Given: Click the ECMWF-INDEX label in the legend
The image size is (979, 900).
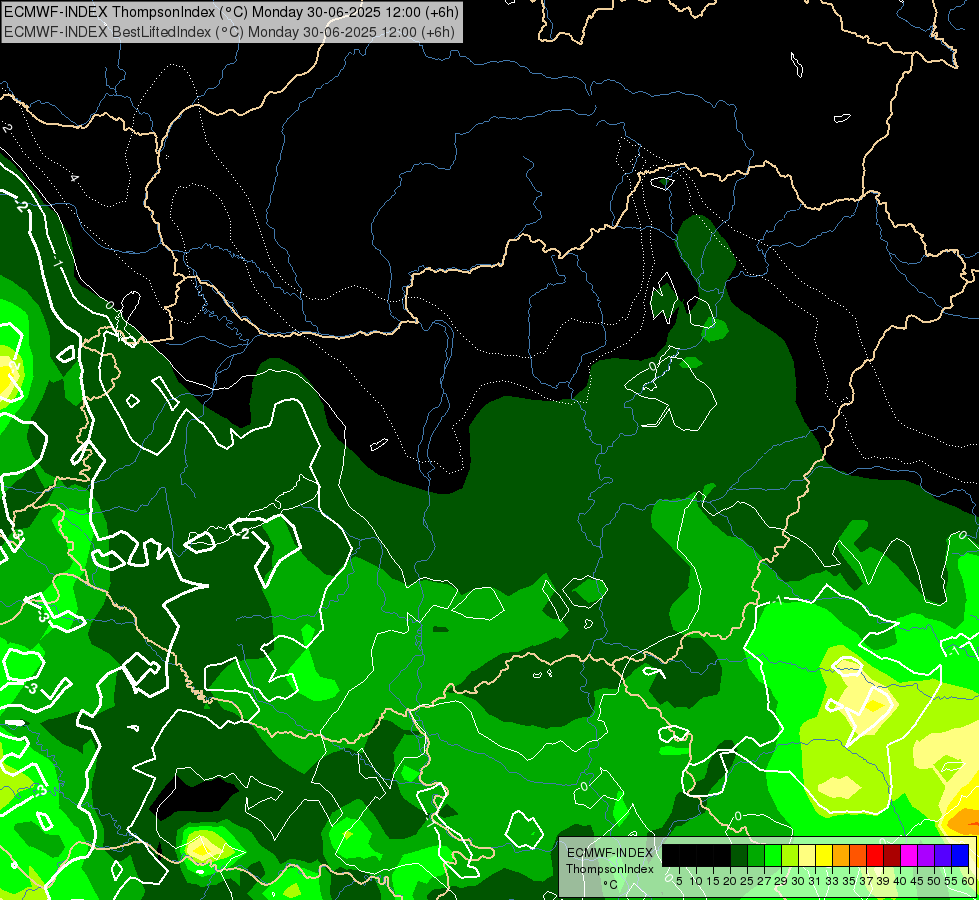Looking at the screenshot, I should coord(610,853).
